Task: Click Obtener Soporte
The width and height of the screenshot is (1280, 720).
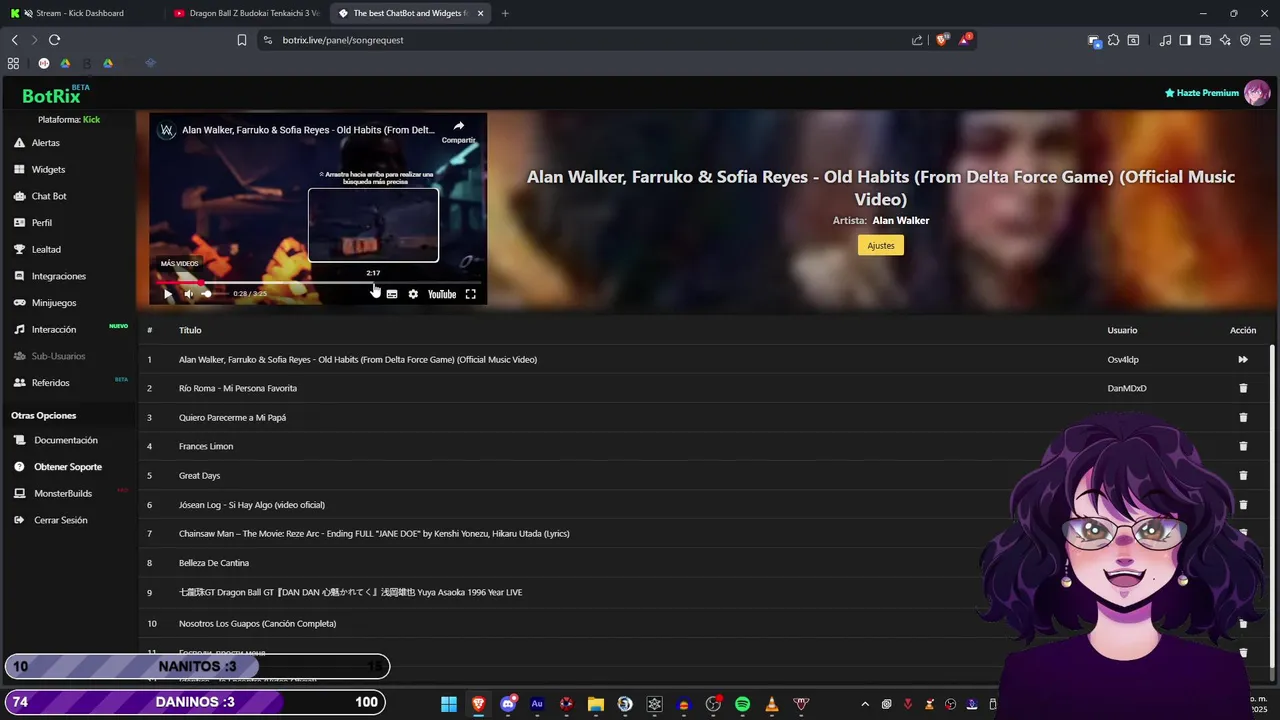Action: [68, 467]
